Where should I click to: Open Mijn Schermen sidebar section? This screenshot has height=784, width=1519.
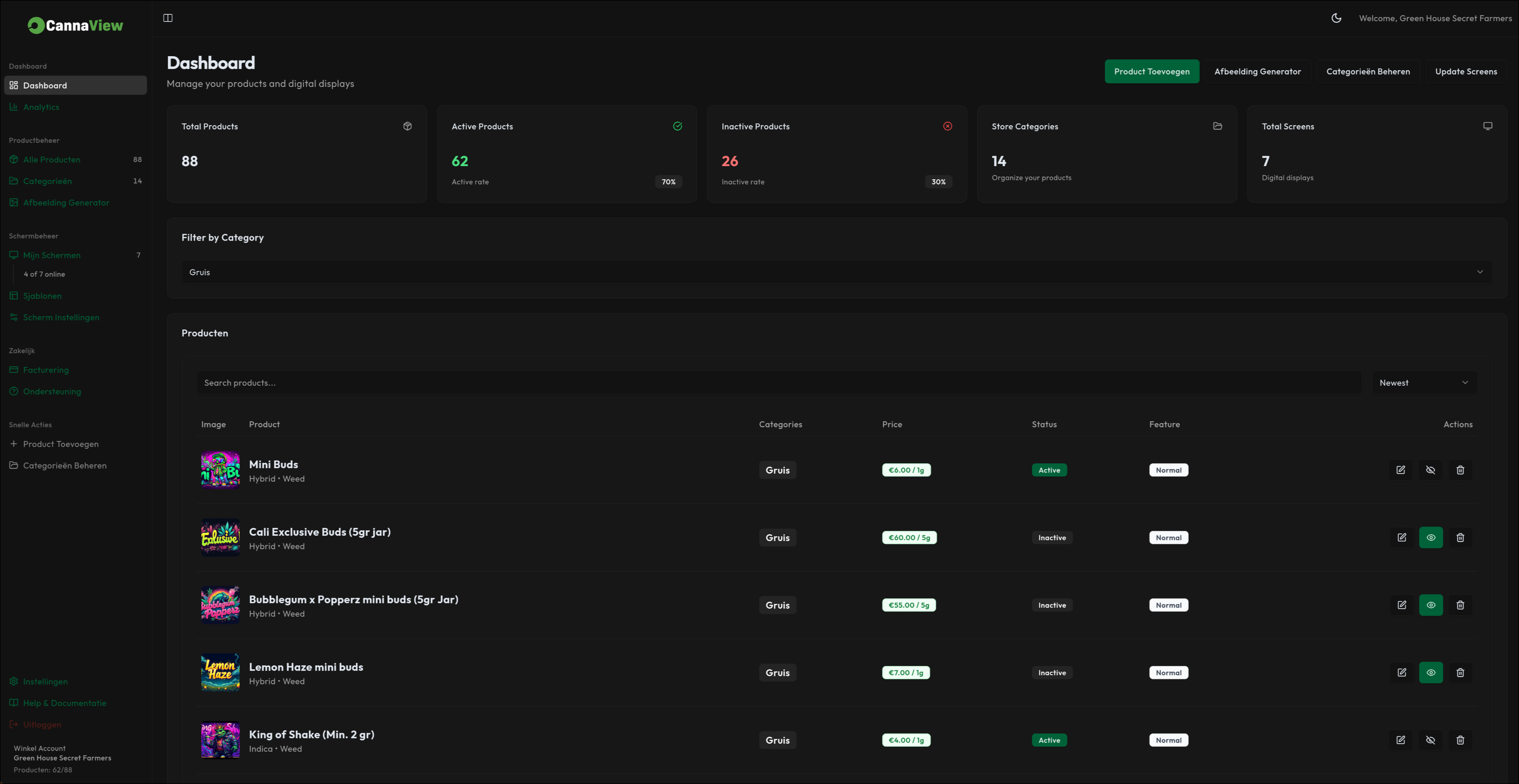point(52,255)
